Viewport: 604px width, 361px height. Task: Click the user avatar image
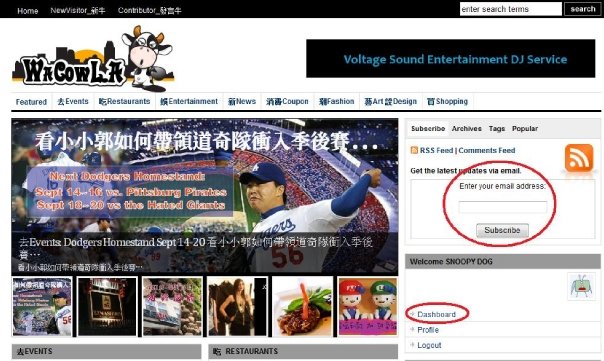pyautogui.click(x=581, y=286)
